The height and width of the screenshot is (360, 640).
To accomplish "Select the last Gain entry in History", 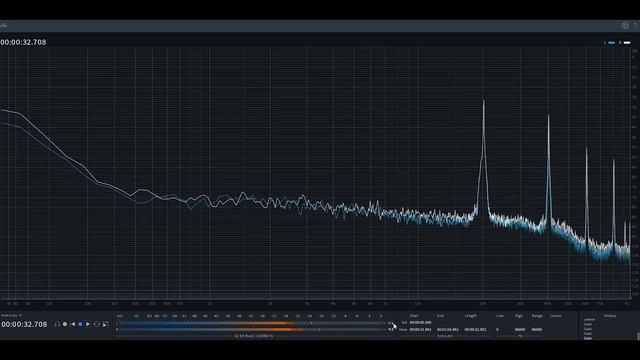I will 588,338.
